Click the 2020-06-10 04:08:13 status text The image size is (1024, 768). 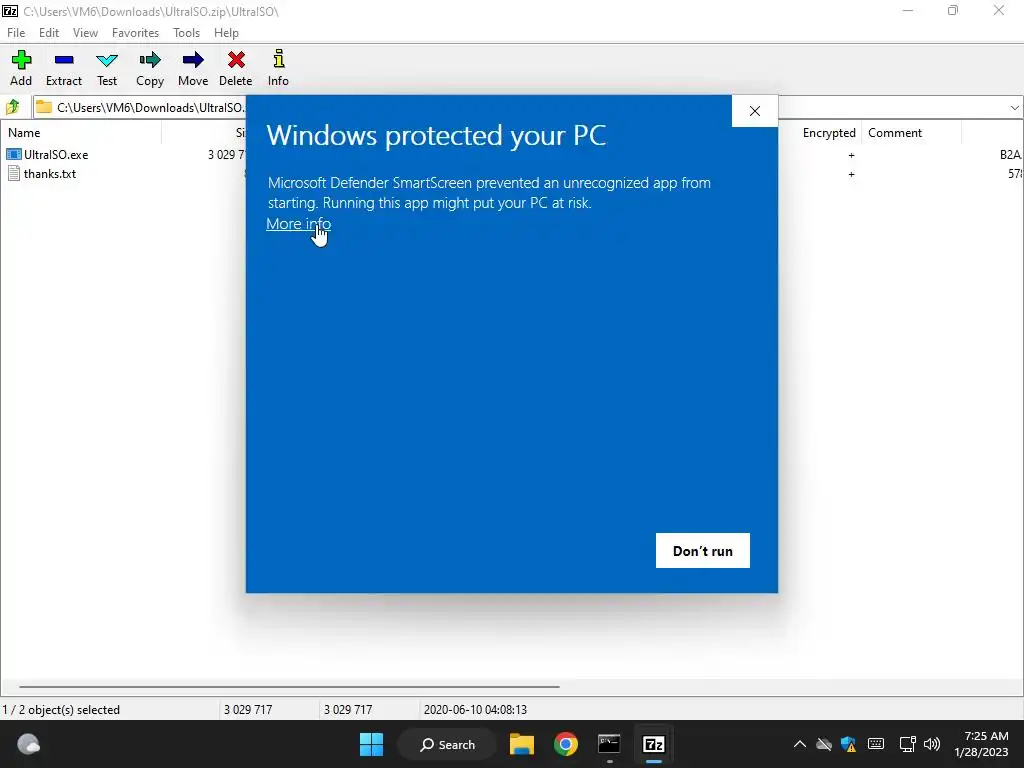coord(475,709)
